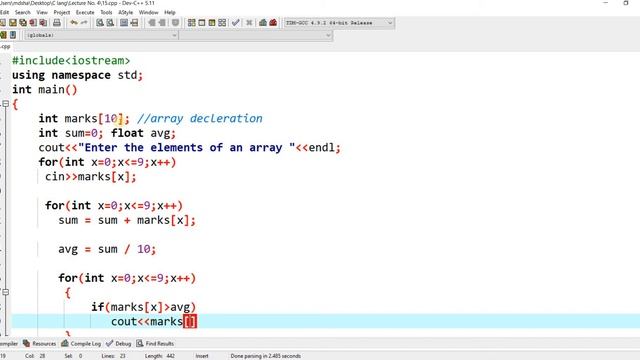Image resolution: width=640 pixels, height=360 pixels.
Task: Click the 'cin>>marks[x];' line
Action: 91,177
